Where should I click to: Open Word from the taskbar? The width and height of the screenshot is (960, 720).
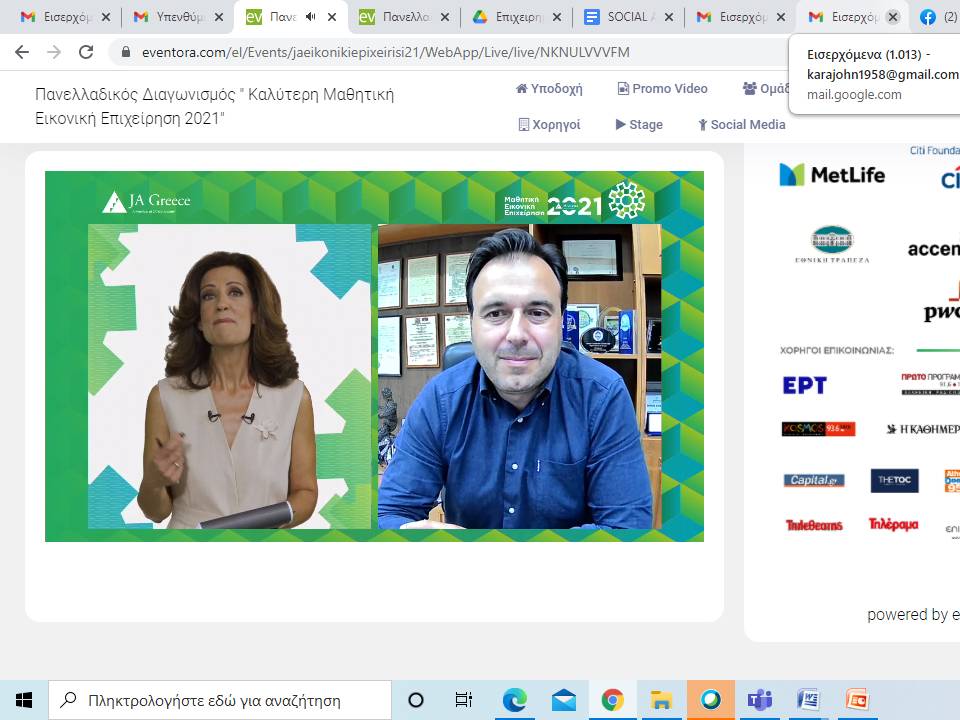808,700
